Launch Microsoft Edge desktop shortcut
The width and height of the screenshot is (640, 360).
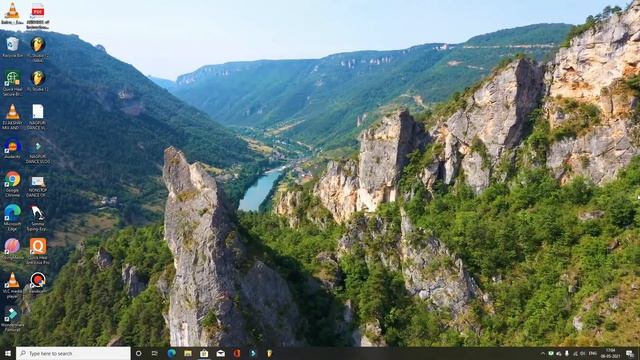[x=12, y=218]
